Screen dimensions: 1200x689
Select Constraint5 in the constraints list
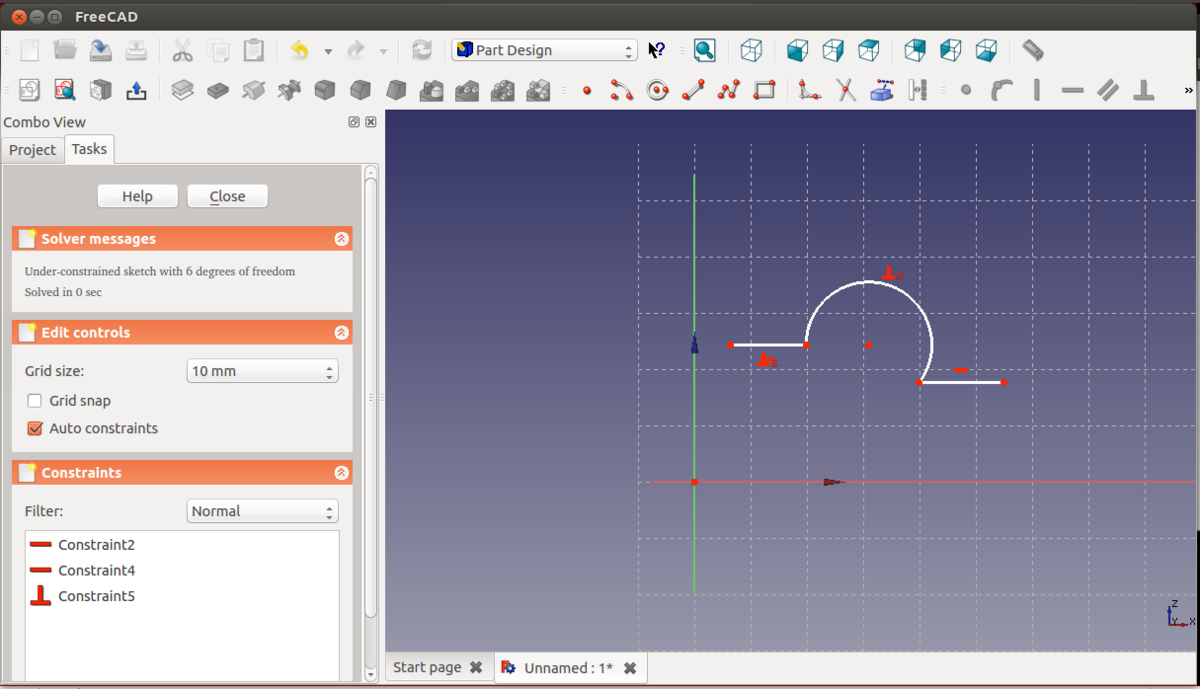(96, 596)
